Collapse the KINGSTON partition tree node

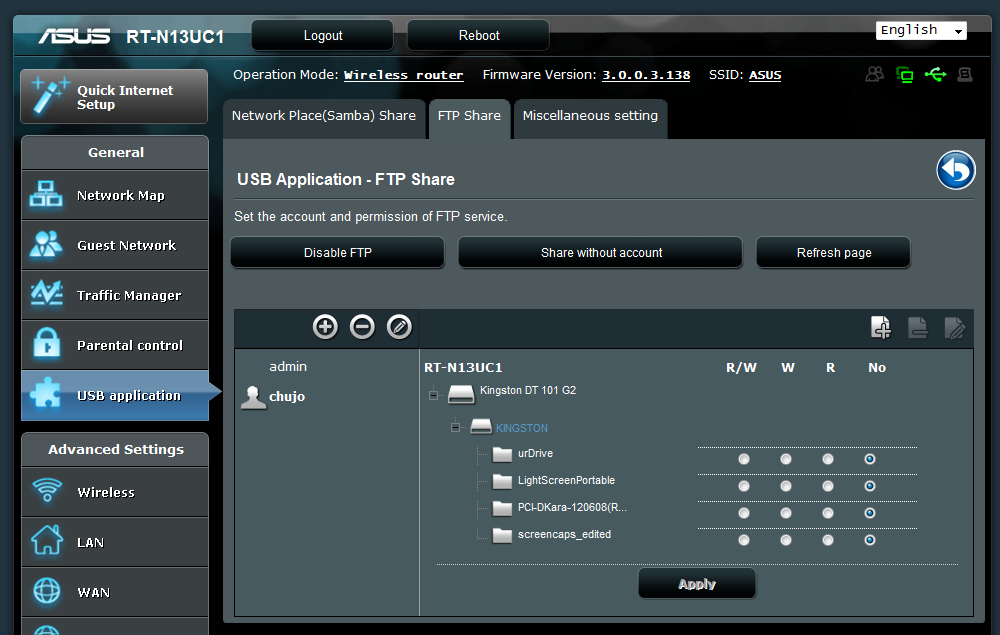(455, 427)
